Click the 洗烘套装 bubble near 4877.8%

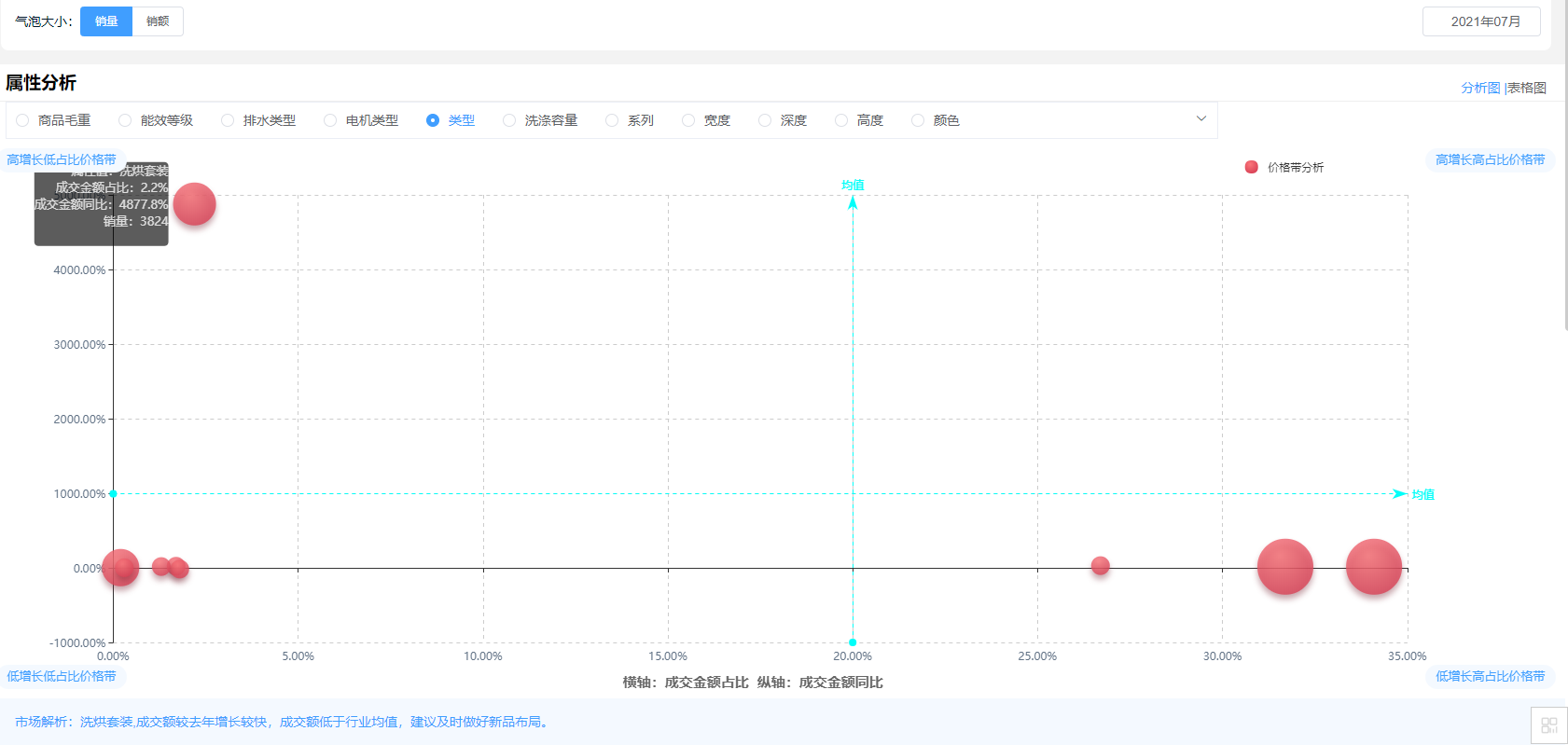click(194, 204)
